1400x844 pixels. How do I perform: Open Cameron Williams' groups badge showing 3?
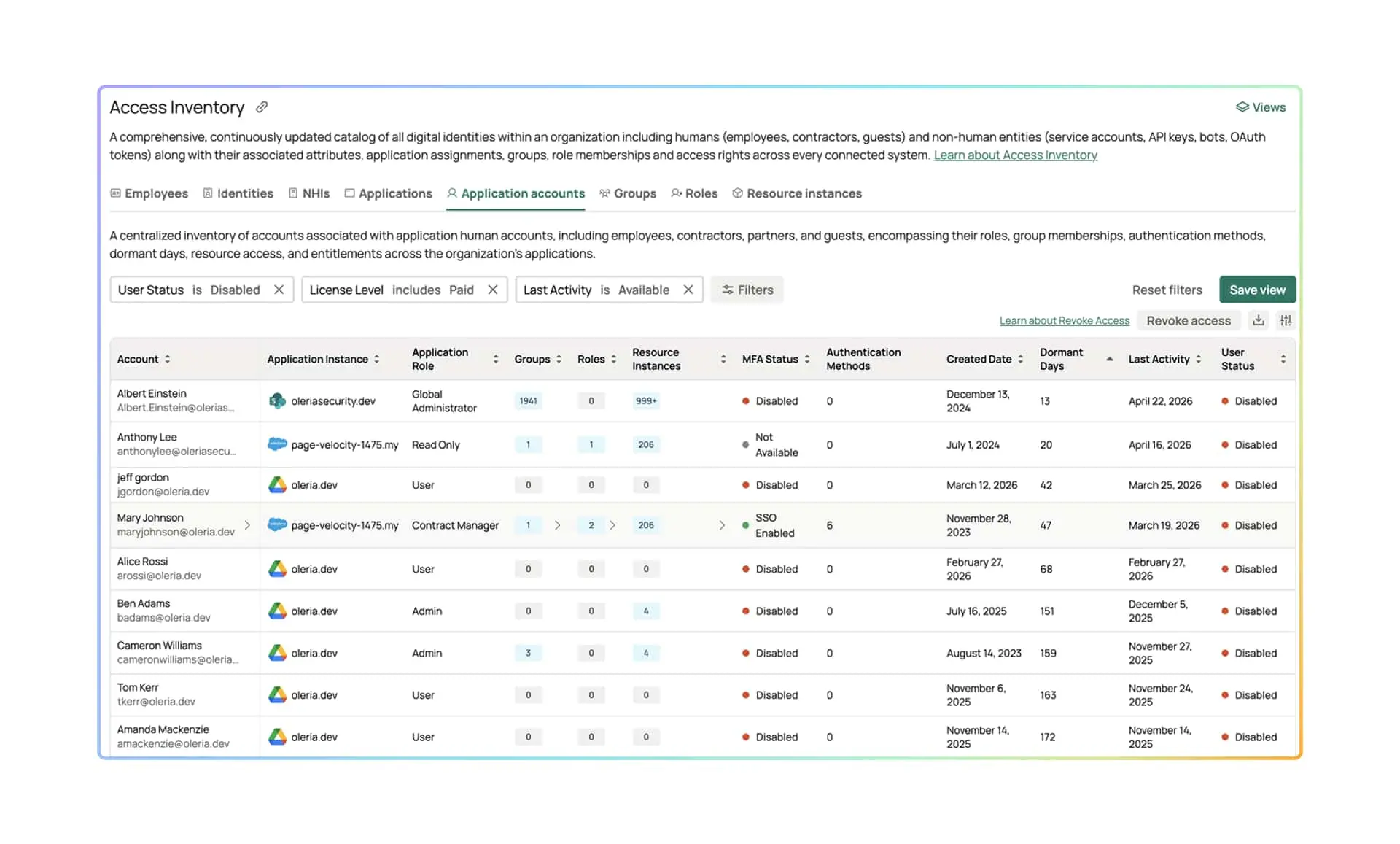click(x=528, y=653)
